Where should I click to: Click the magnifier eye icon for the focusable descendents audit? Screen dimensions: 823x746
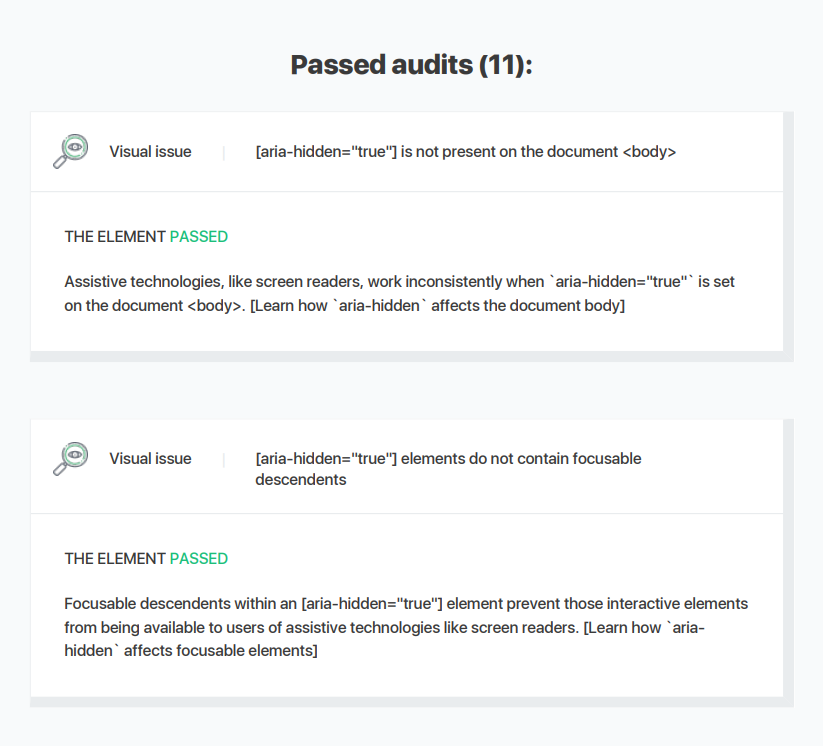(71, 459)
